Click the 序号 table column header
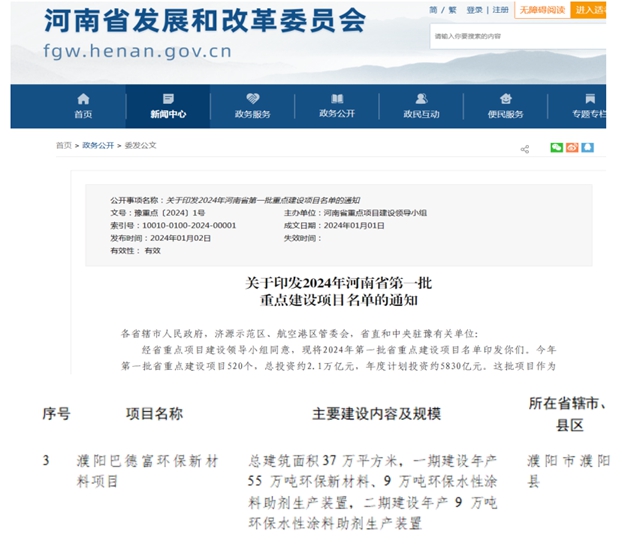This screenshot has width=640, height=545. coord(56,414)
